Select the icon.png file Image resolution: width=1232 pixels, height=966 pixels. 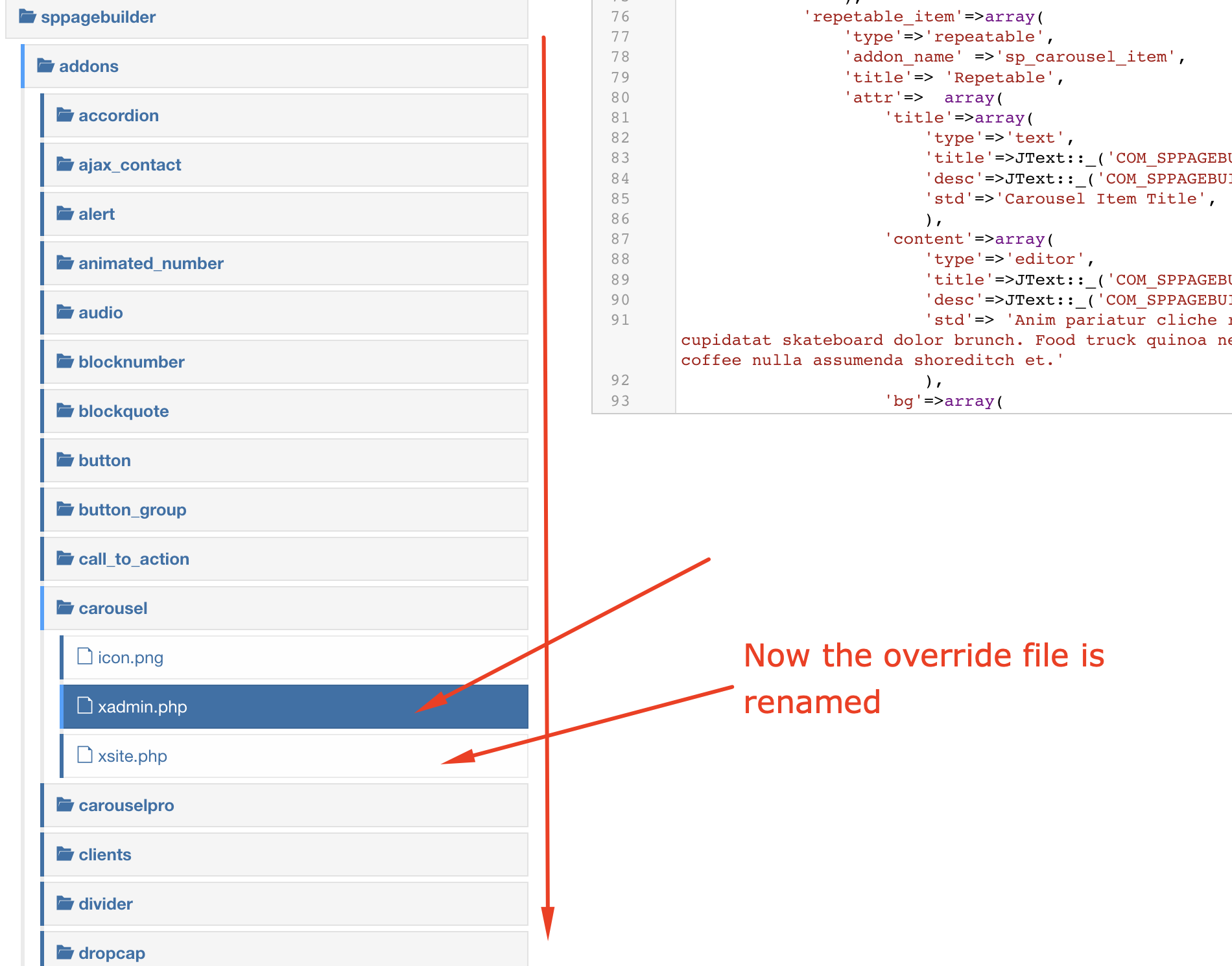click(x=130, y=657)
